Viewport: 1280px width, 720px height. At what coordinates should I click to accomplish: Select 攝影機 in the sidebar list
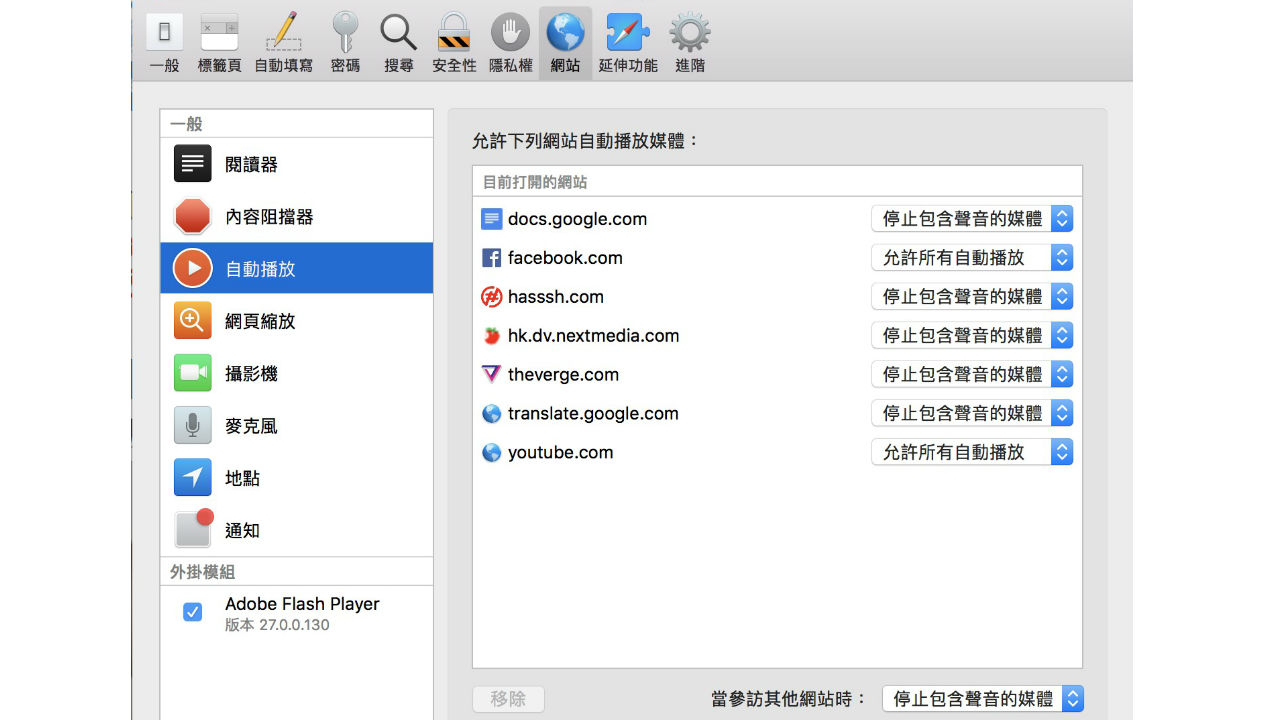[297, 373]
